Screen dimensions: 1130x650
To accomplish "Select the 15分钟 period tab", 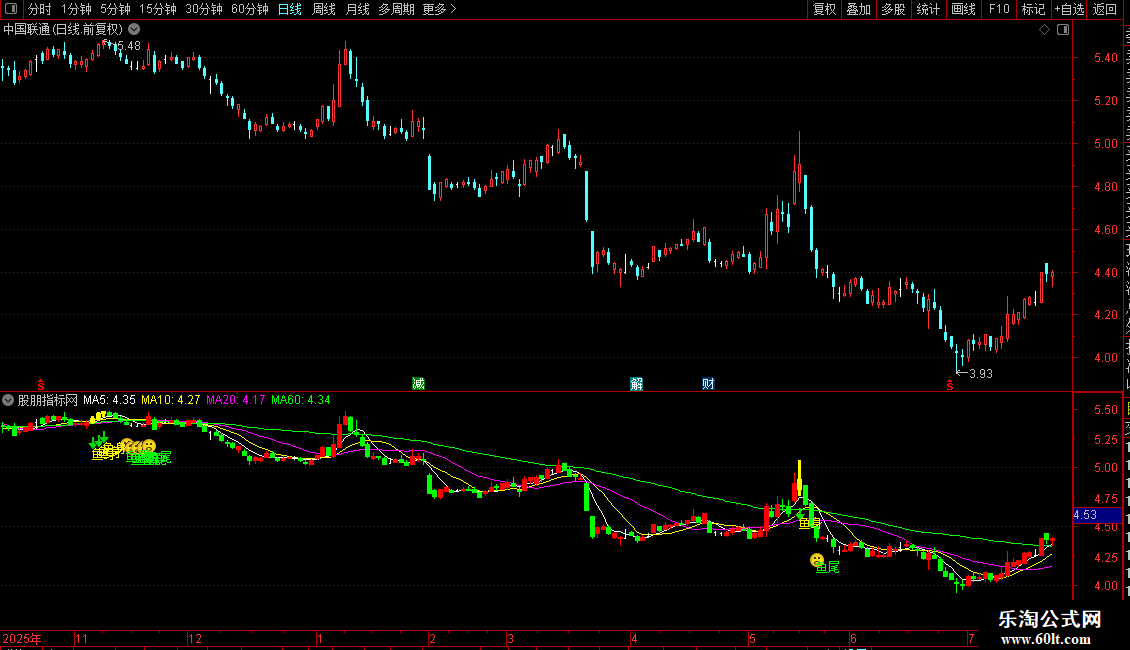I will tap(158, 9).
